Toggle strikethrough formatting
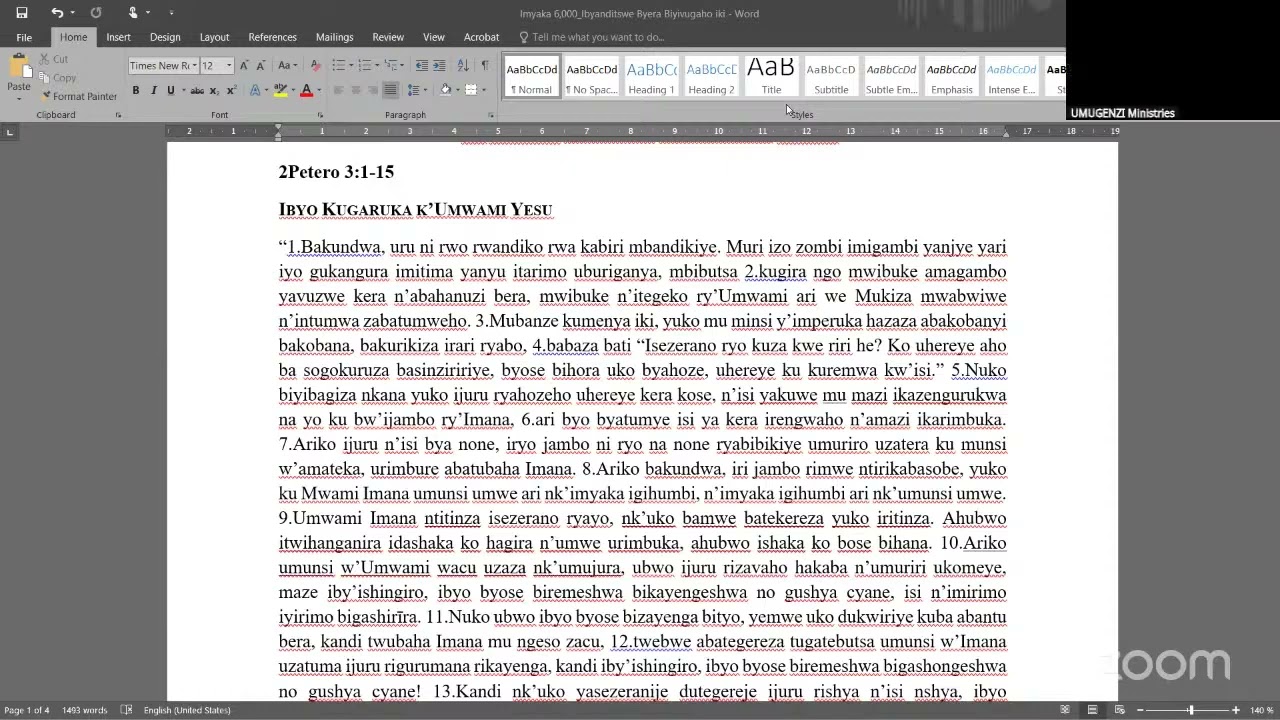Viewport: 1280px width, 720px height. pyautogui.click(x=197, y=91)
